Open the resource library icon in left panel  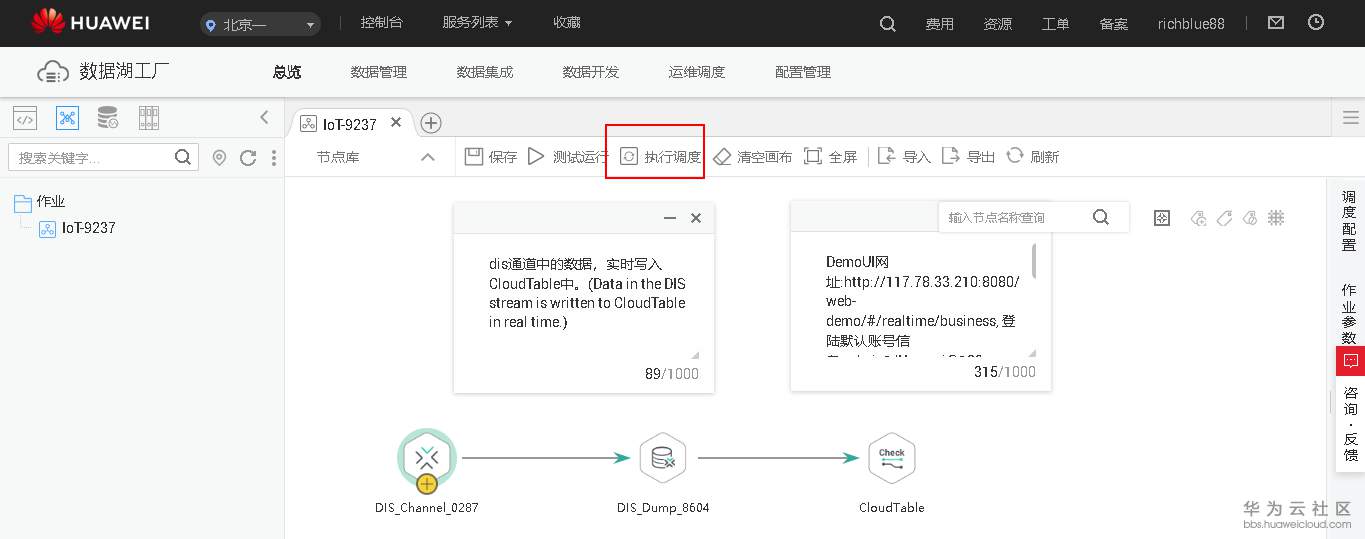tap(149, 118)
